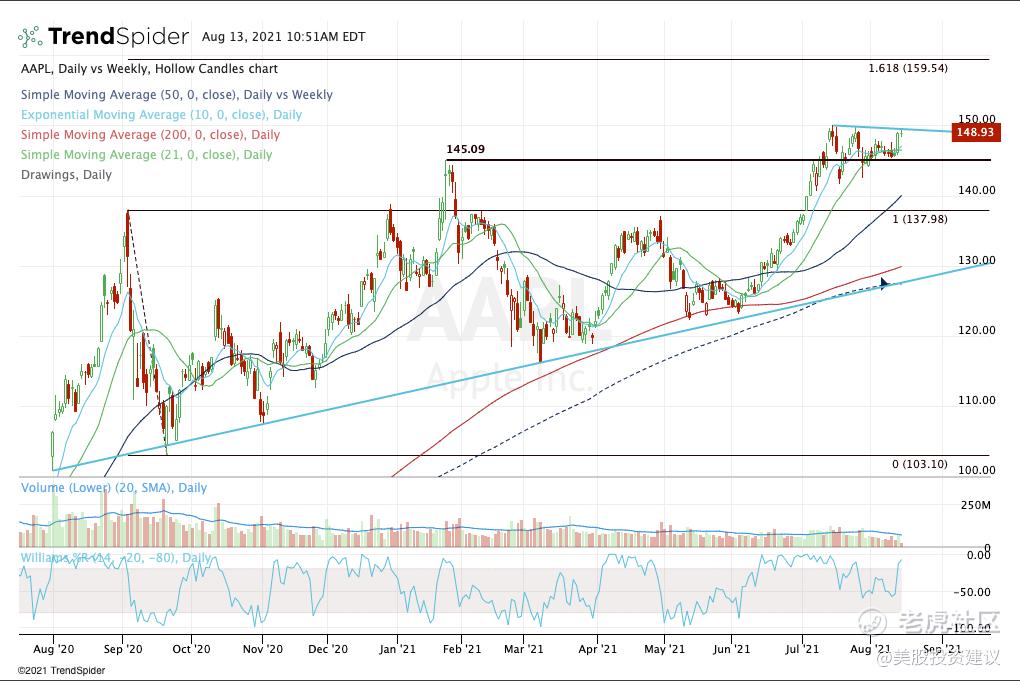This screenshot has width=1020, height=681.
Task: Click the '145.09' price high annotation
Action: [x=465, y=149]
